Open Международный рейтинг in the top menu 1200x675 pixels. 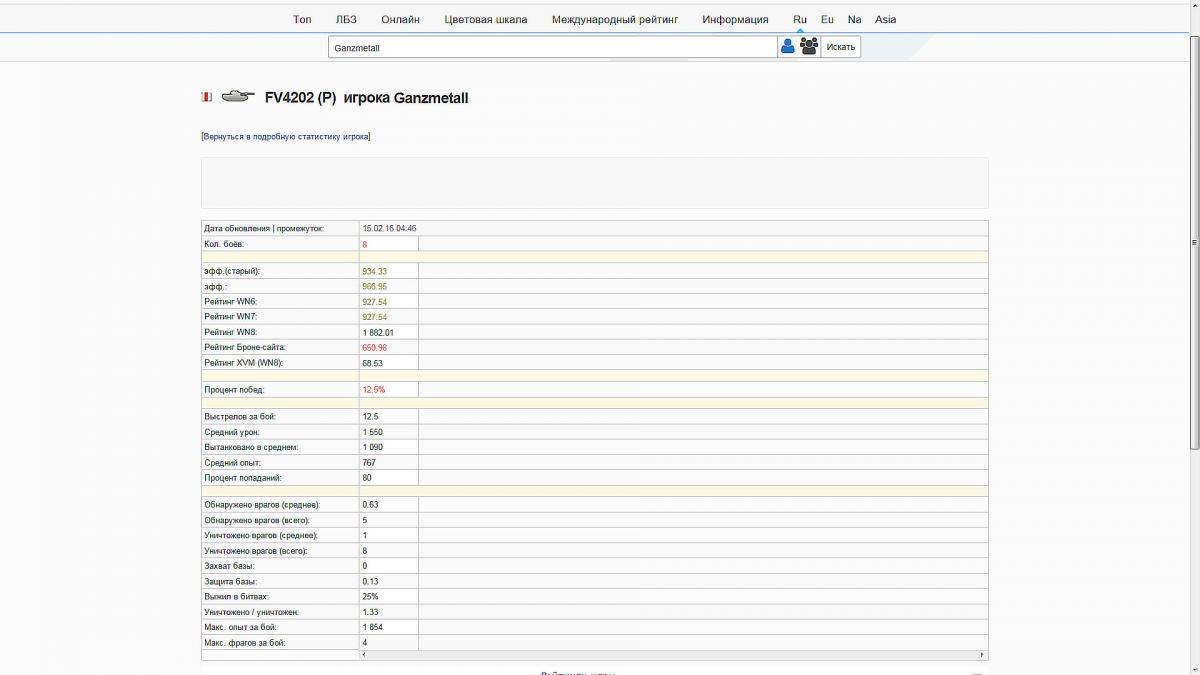coord(614,19)
